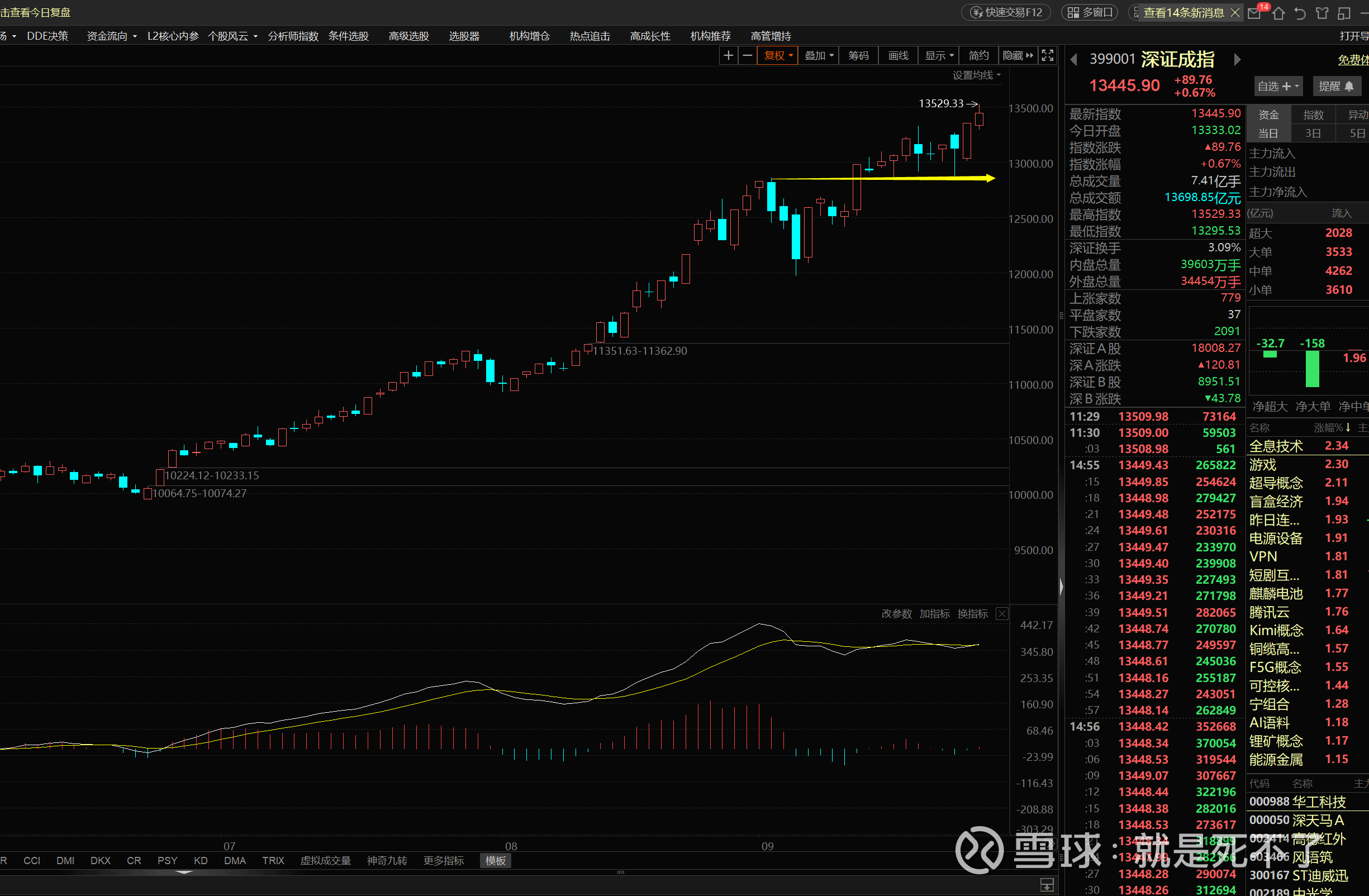This screenshot has height=896, width=1369.
Task: Open the 复权 dropdown
Action: coord(778,56)
